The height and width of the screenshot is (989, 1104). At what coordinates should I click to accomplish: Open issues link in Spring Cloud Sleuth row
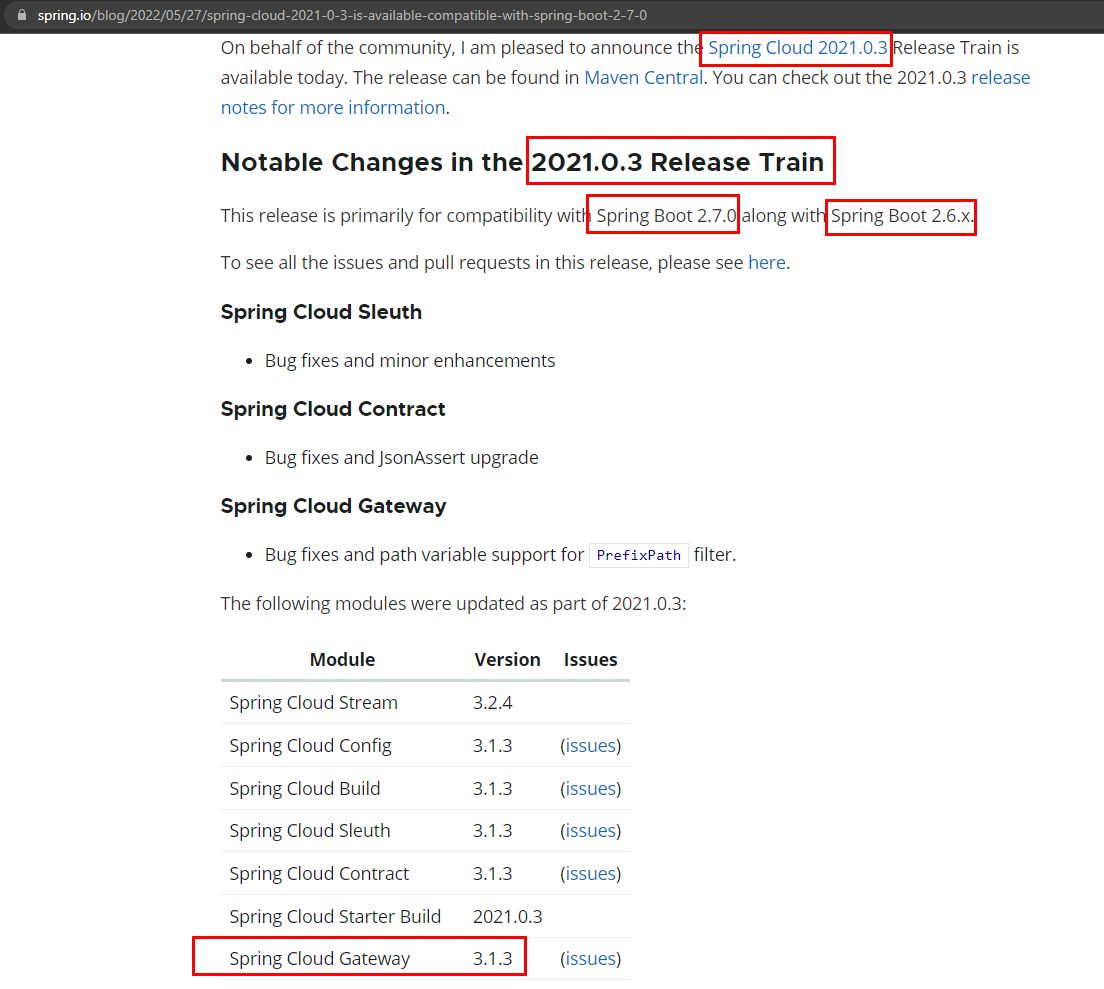point(591,831)
